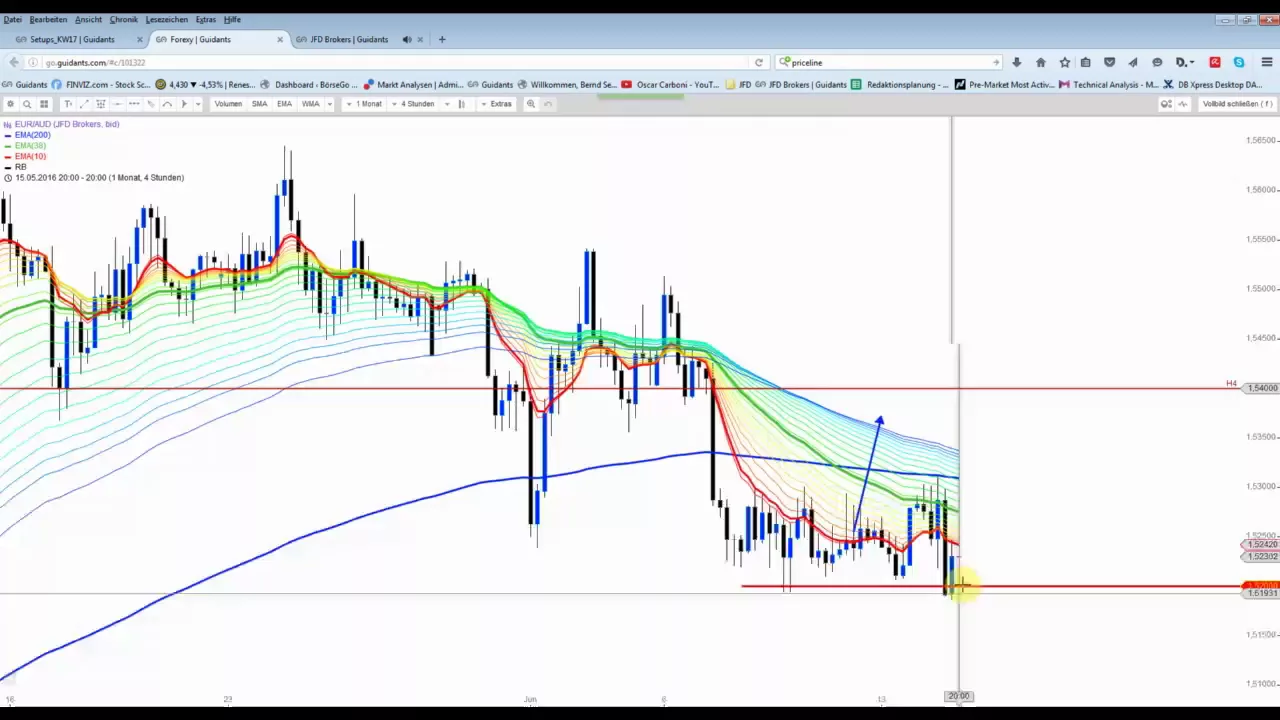Switch to JFD Brokers | Guidants tab

(349, 39)
